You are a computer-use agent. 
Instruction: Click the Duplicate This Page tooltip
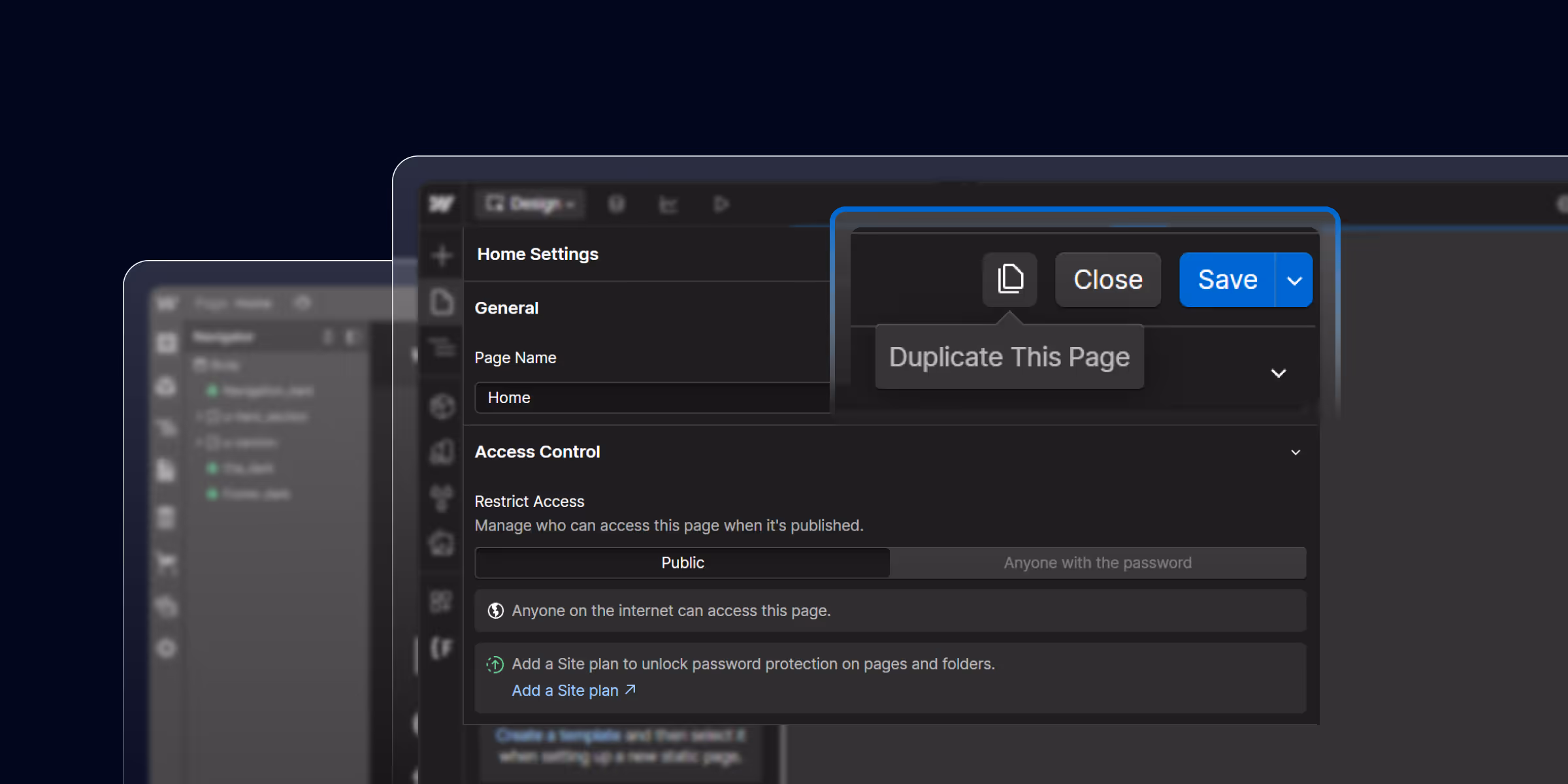tap(1009, 357)
